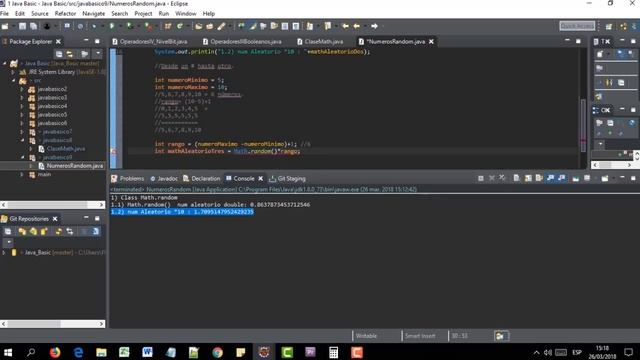This screenshot has height=360, width=640.
Task: Collapse the javabasico8 package
Action: pyautogui.click(x=22, y=140)
